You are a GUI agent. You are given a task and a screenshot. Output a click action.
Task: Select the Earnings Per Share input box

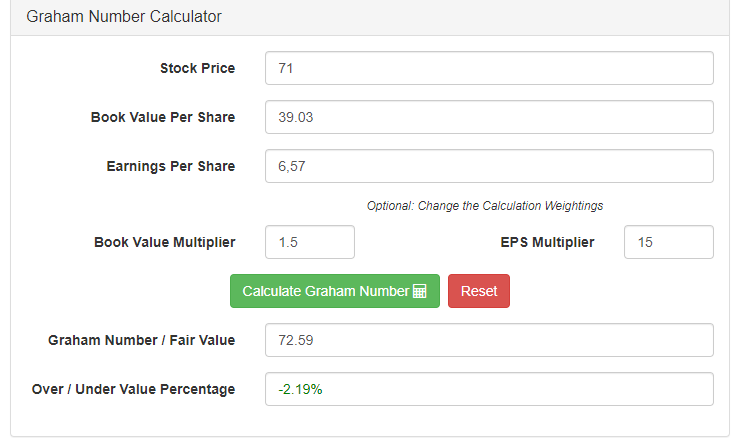[x=489, y=166]
